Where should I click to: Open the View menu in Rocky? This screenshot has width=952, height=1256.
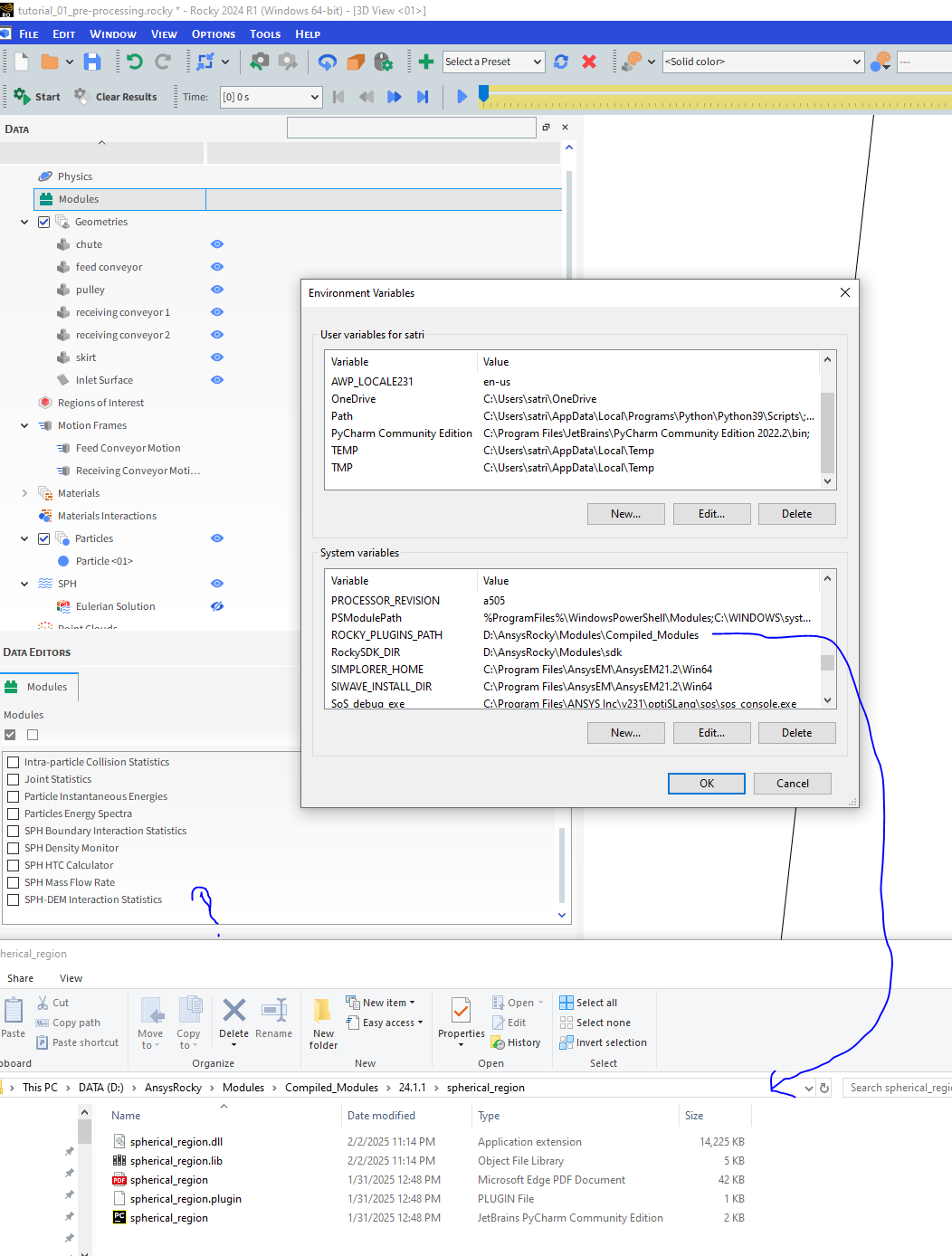164,34
